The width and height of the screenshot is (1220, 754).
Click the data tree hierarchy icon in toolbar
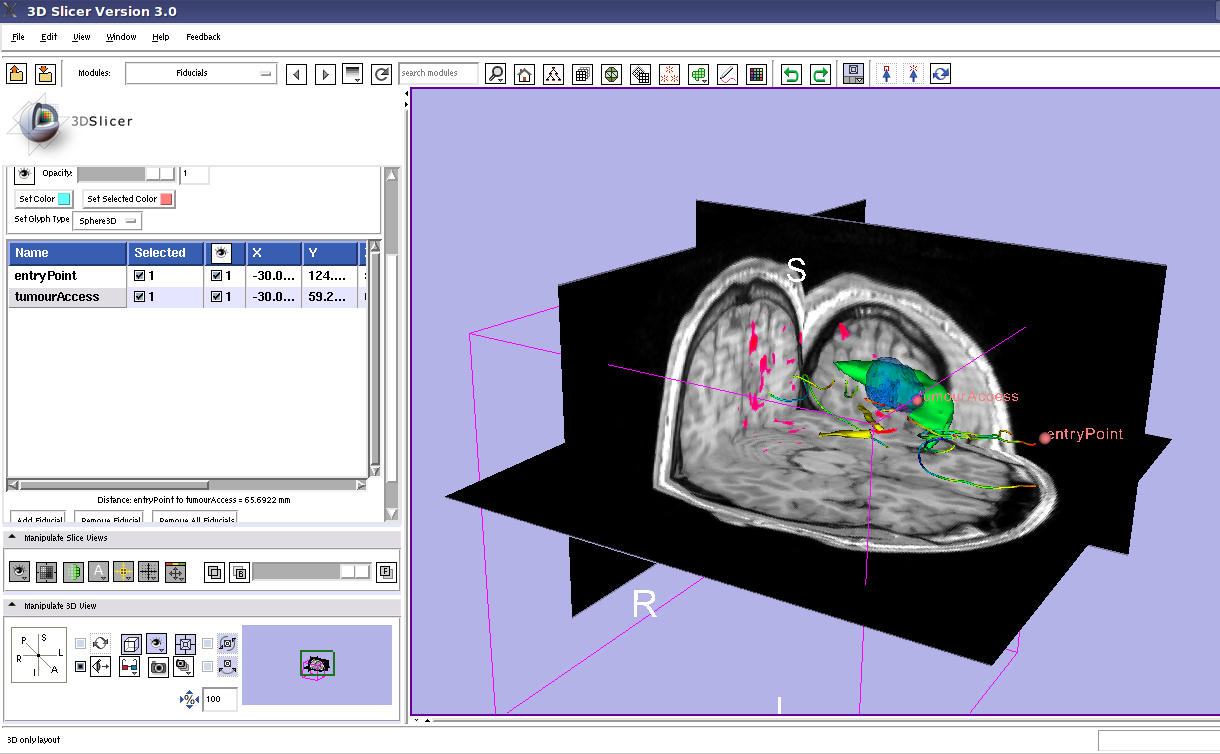[x=553, y=74]
